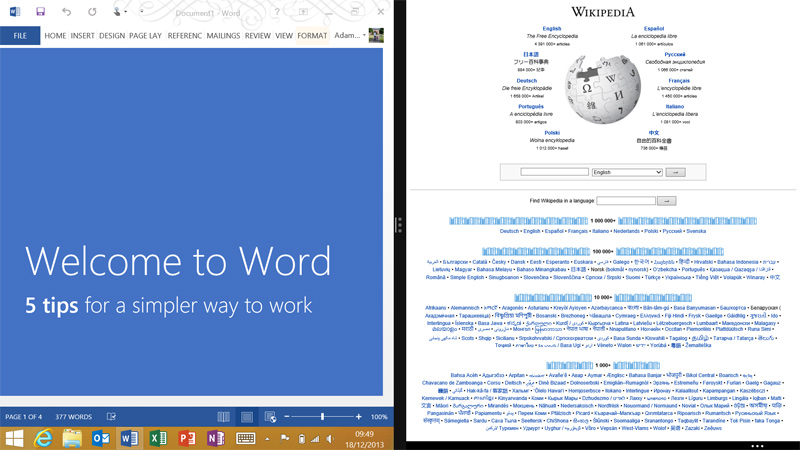
Task: Save the document with the Save icon
Action: click(40, 11)
